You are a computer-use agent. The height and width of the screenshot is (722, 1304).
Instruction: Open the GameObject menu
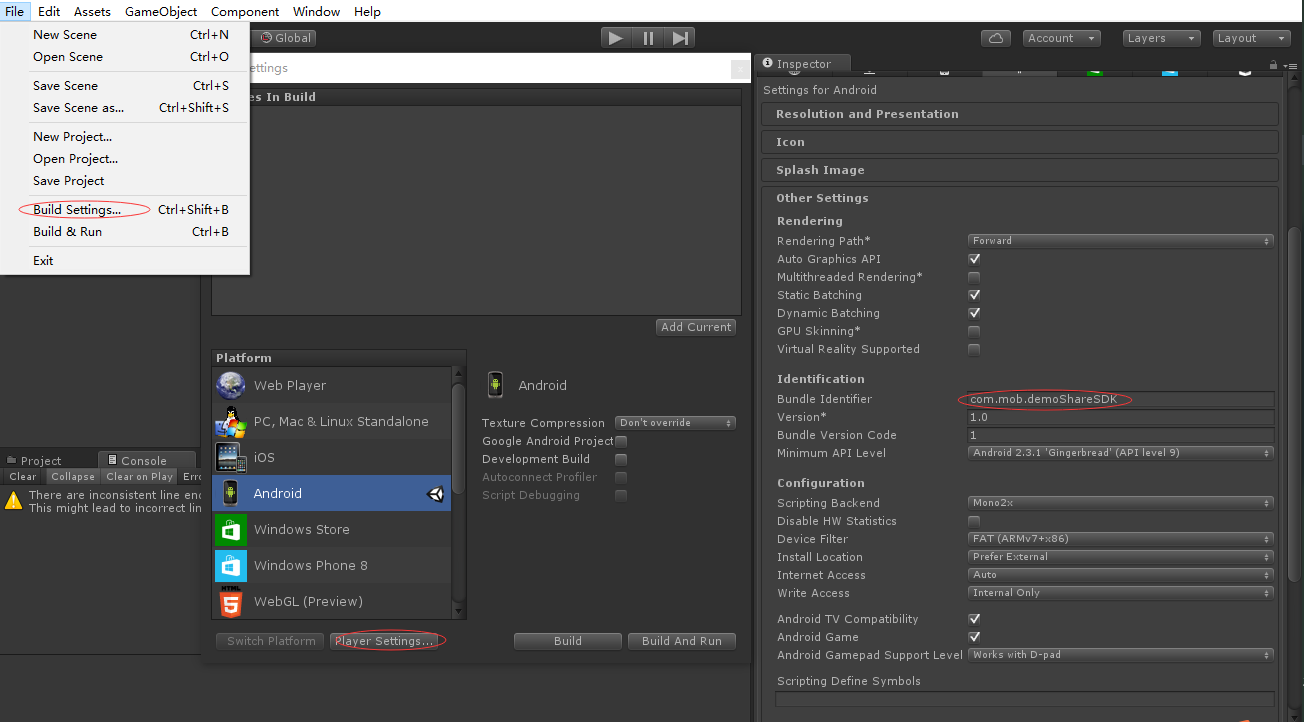coord(161,12)
